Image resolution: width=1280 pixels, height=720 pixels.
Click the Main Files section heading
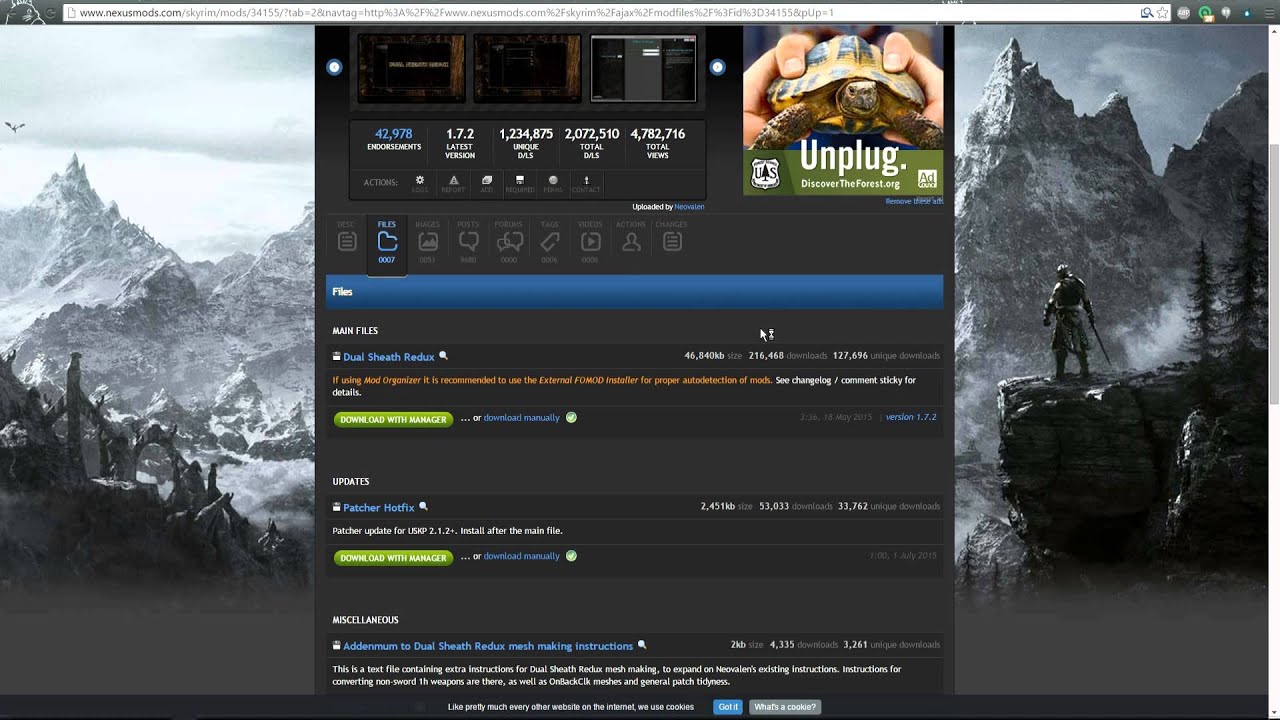[x=355, y=331]
